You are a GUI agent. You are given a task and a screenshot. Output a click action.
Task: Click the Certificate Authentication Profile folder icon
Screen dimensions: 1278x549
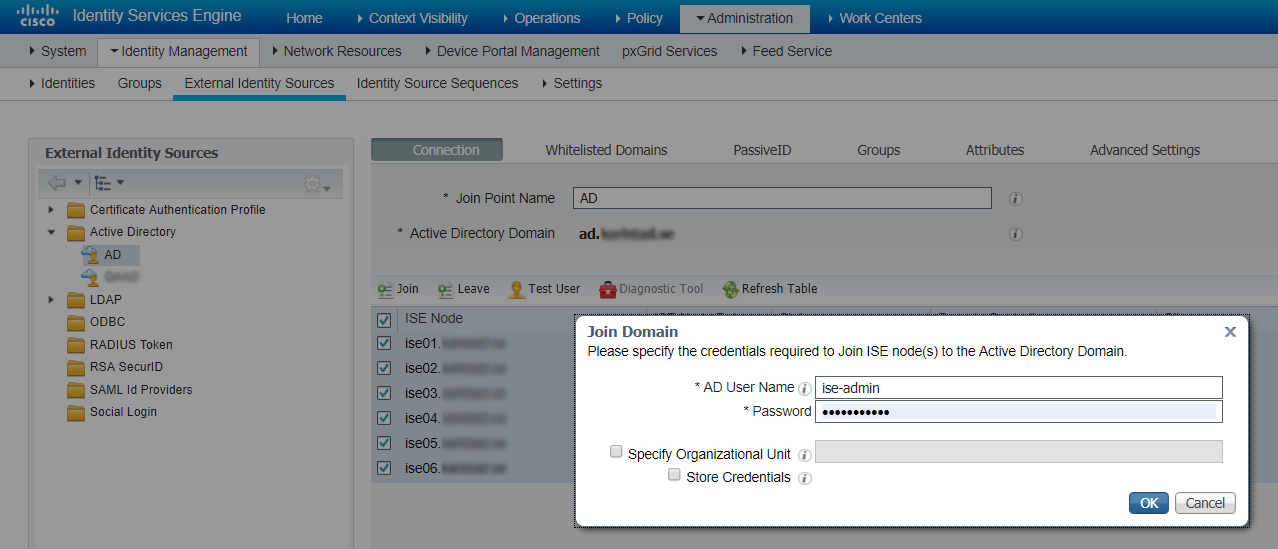(76, 210)
